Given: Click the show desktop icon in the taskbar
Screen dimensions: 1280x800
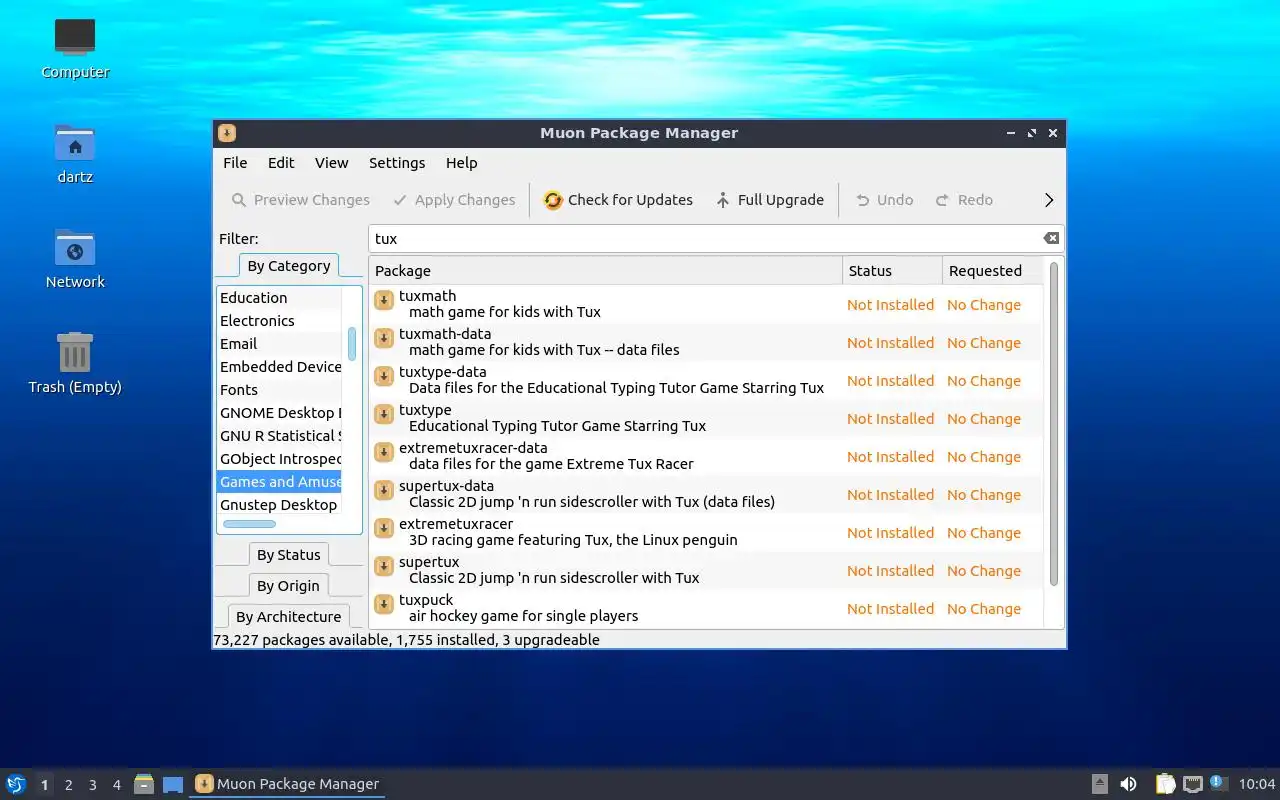Looking at the screenshot, I should [x=173, y=784].
